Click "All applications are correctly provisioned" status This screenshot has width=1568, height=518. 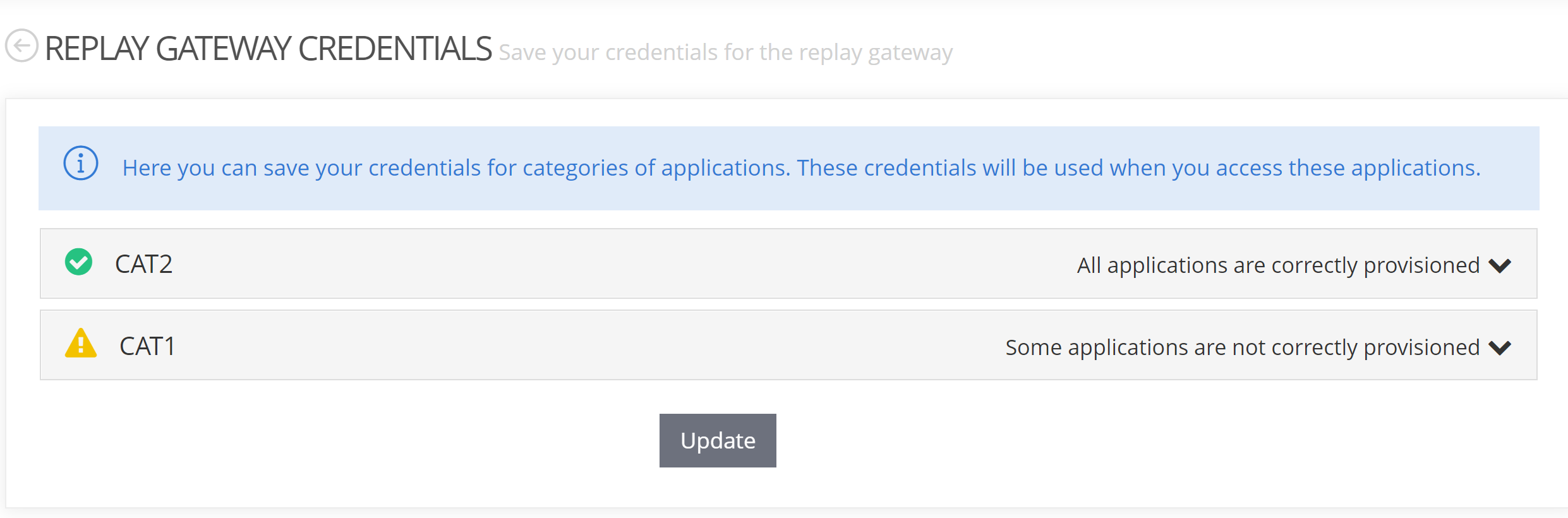[x=1277, y=265]
